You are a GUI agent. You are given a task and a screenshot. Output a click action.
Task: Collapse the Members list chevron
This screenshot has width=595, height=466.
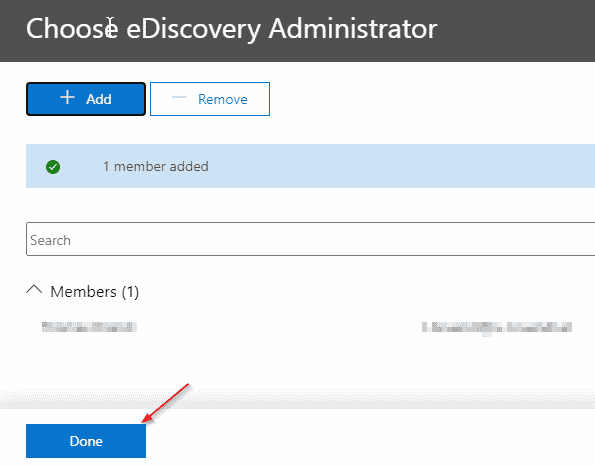[34, 290]
